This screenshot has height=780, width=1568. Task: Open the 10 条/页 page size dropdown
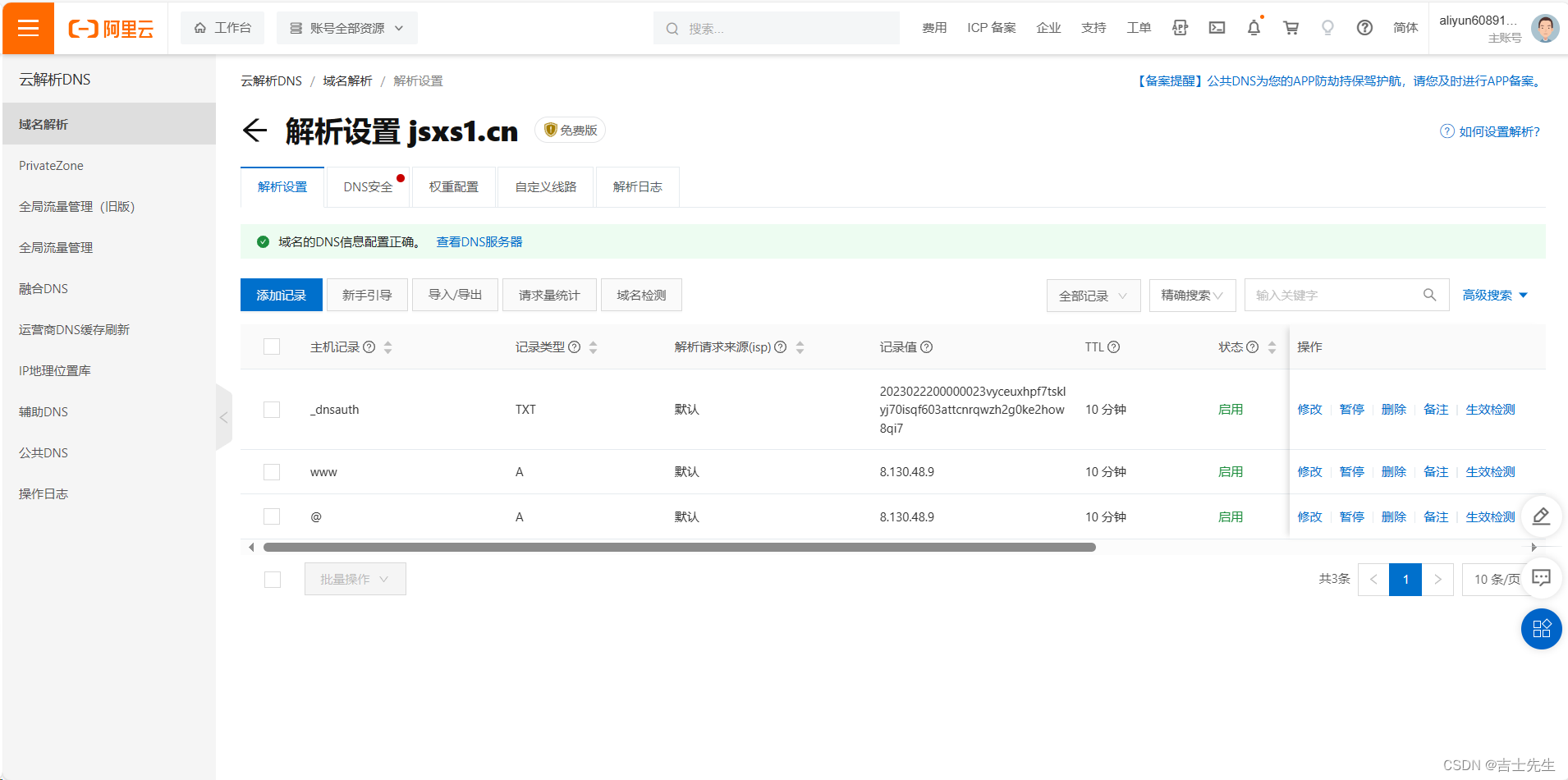pos(1497,579)
